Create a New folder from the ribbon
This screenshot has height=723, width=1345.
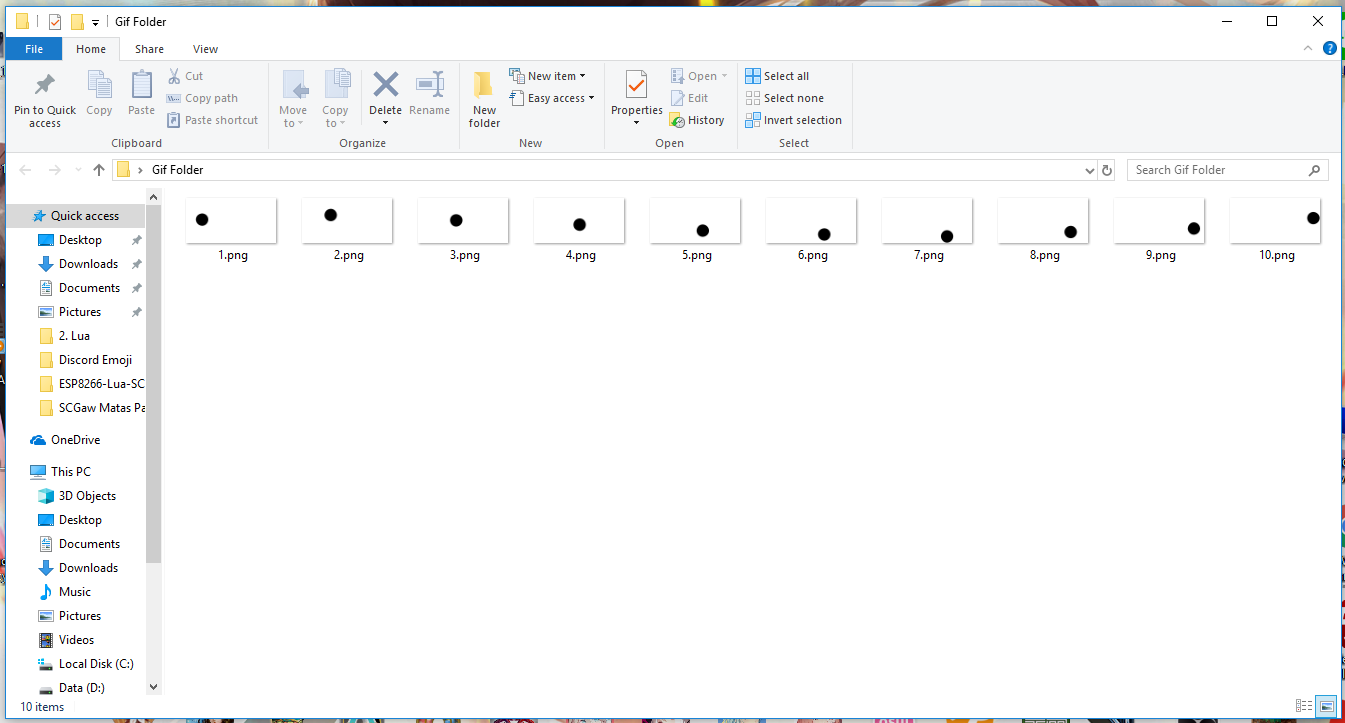coord(484,99)
